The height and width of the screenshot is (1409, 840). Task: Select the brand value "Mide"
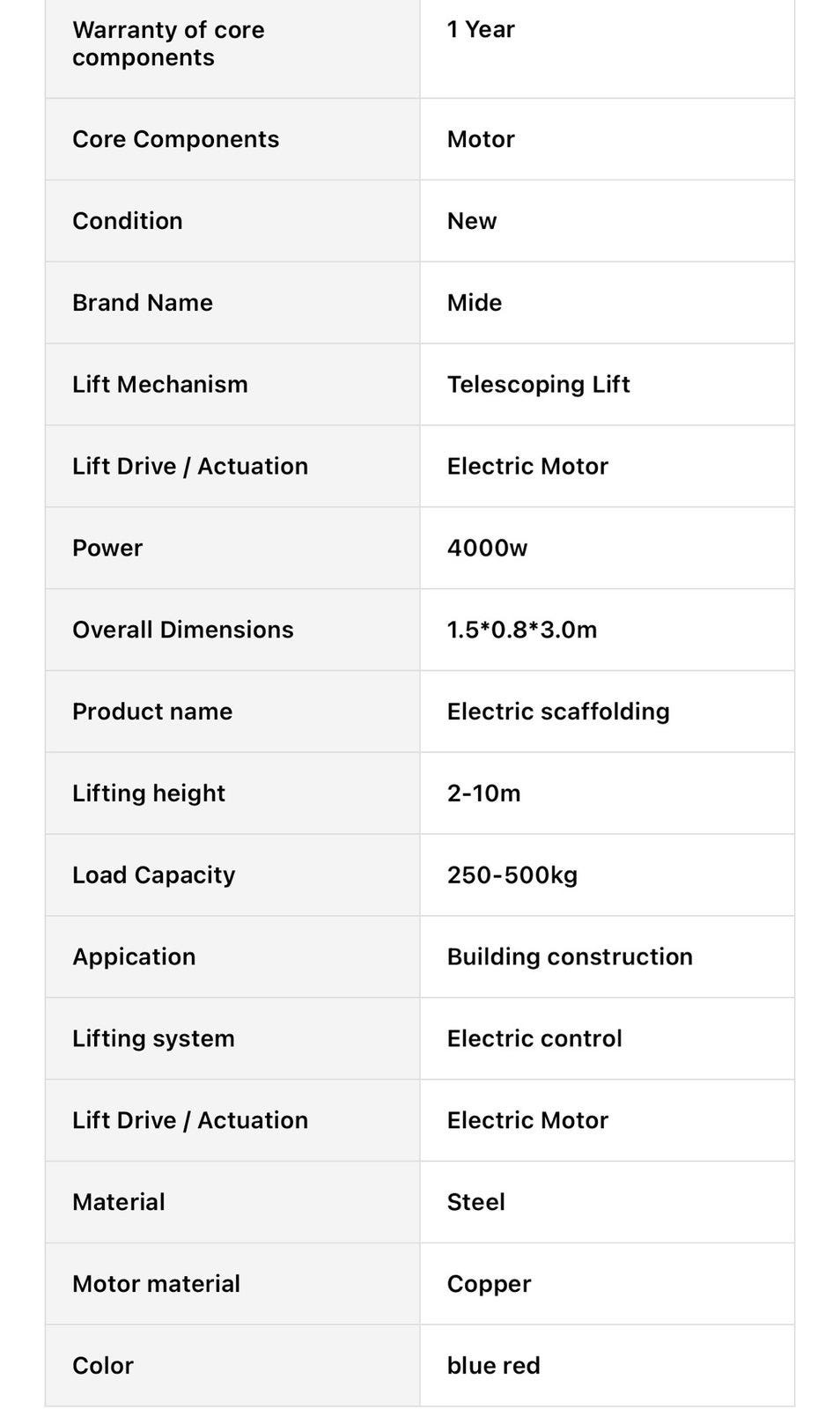475,303
